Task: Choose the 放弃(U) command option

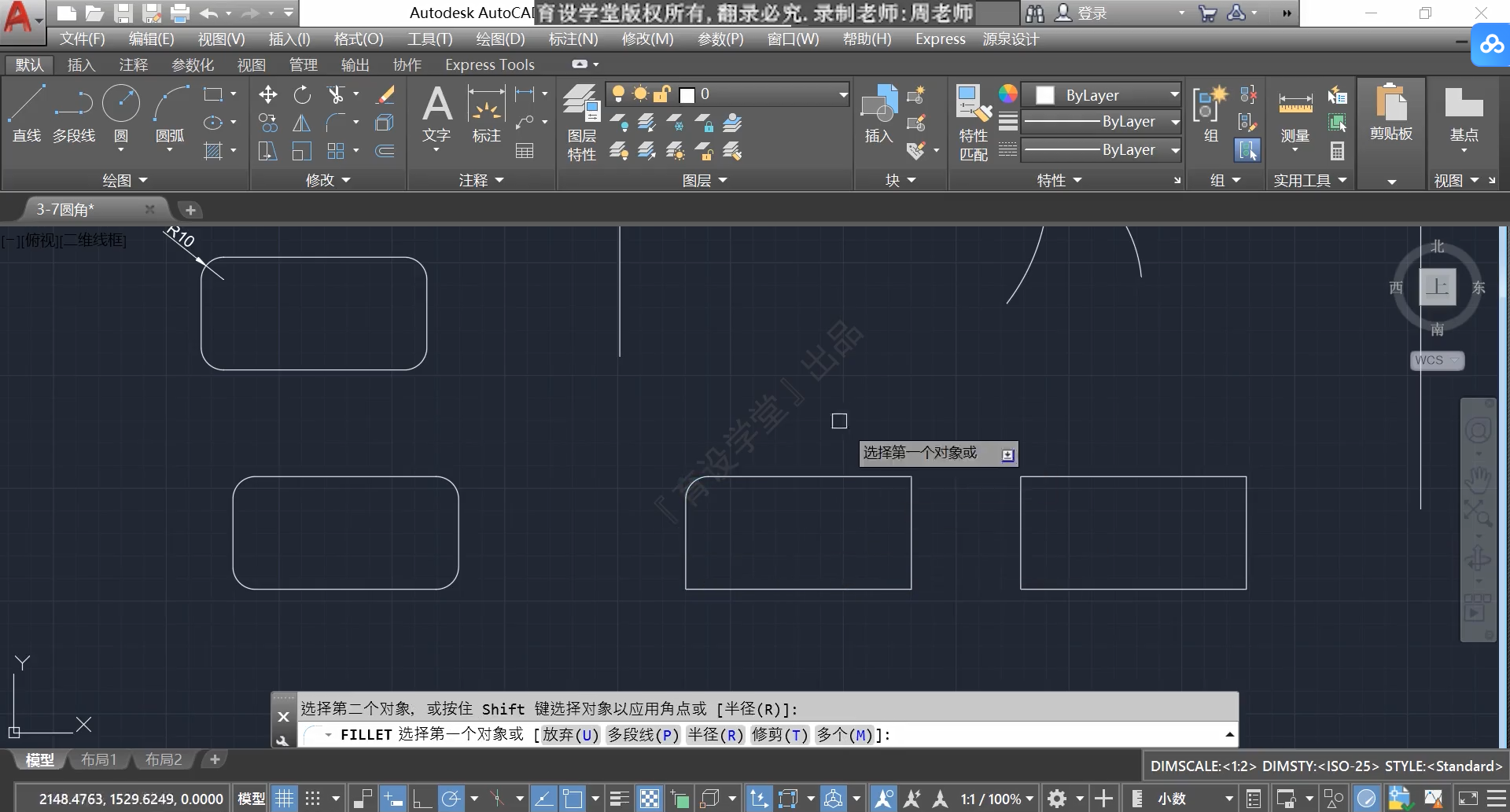Action: coord(570,734)
